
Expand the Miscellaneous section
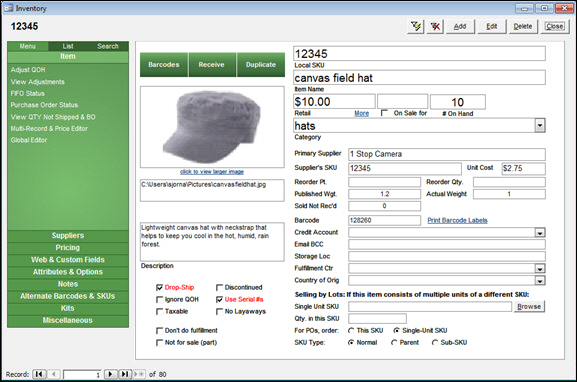point(68,321)
